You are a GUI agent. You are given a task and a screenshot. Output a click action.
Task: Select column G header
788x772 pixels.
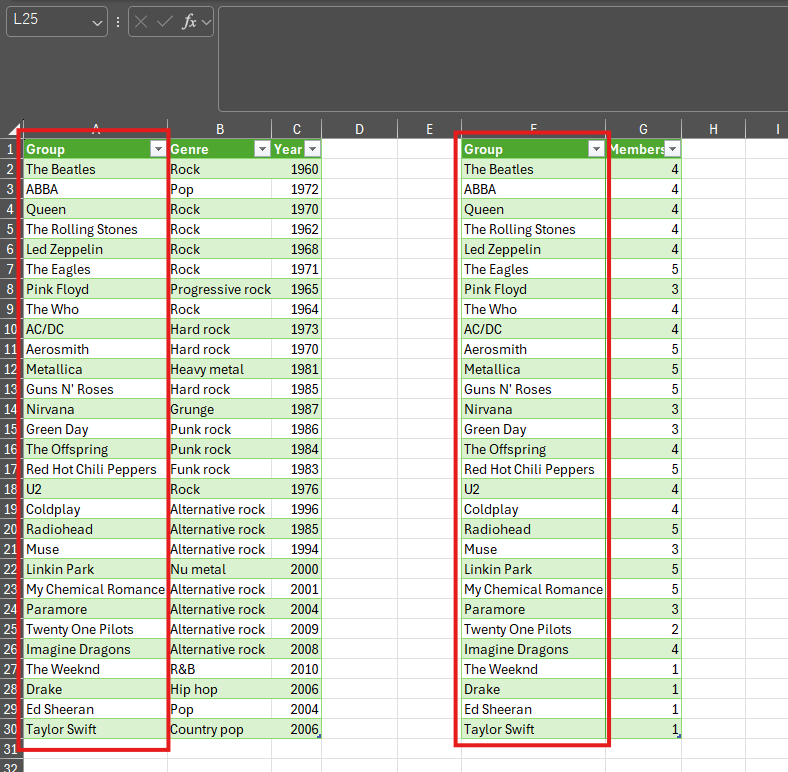643,129
